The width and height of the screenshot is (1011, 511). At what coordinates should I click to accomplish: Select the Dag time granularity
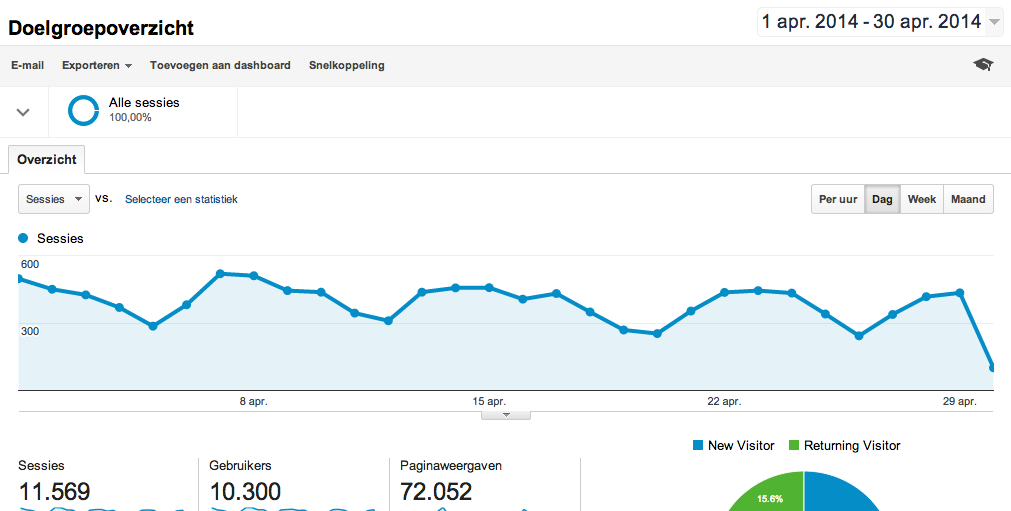click(882, 199)
